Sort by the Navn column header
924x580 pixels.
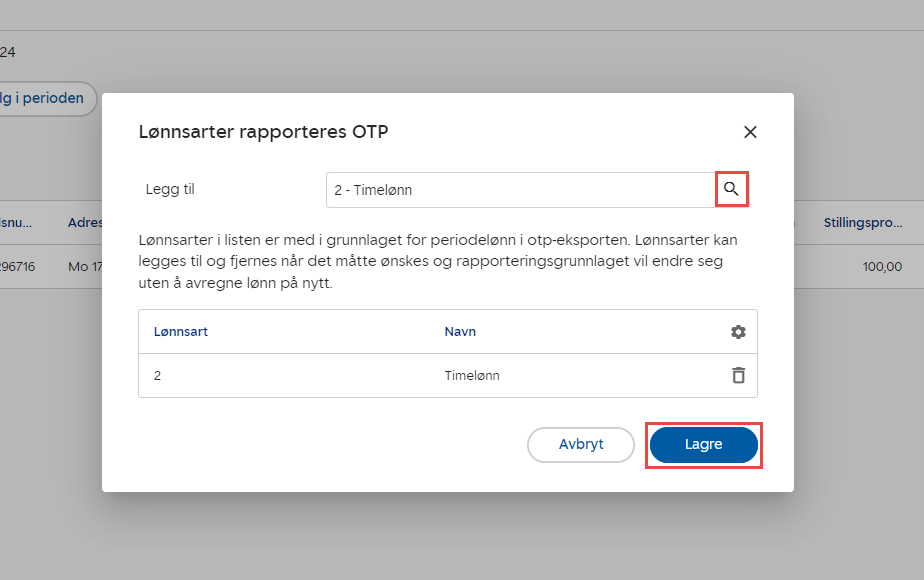(460, 332)
